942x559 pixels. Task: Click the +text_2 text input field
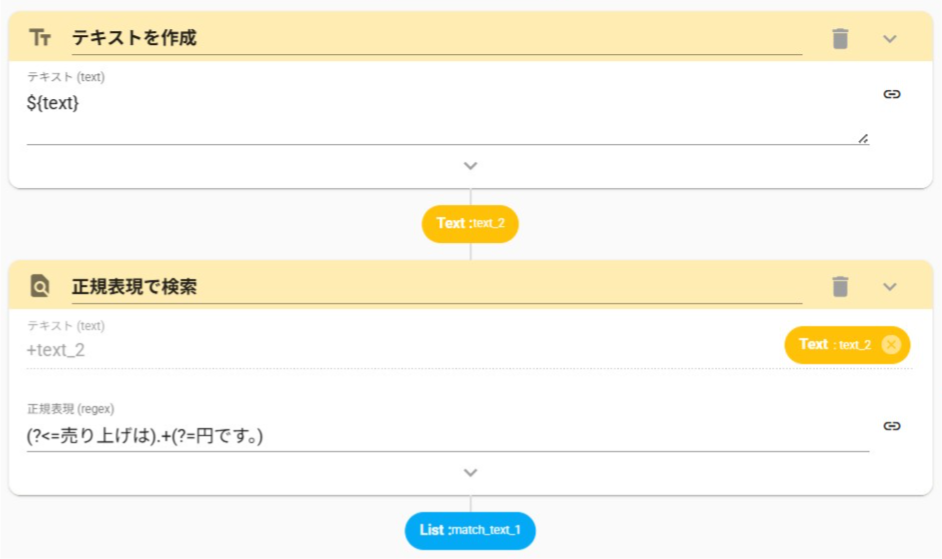click(400, 350)
